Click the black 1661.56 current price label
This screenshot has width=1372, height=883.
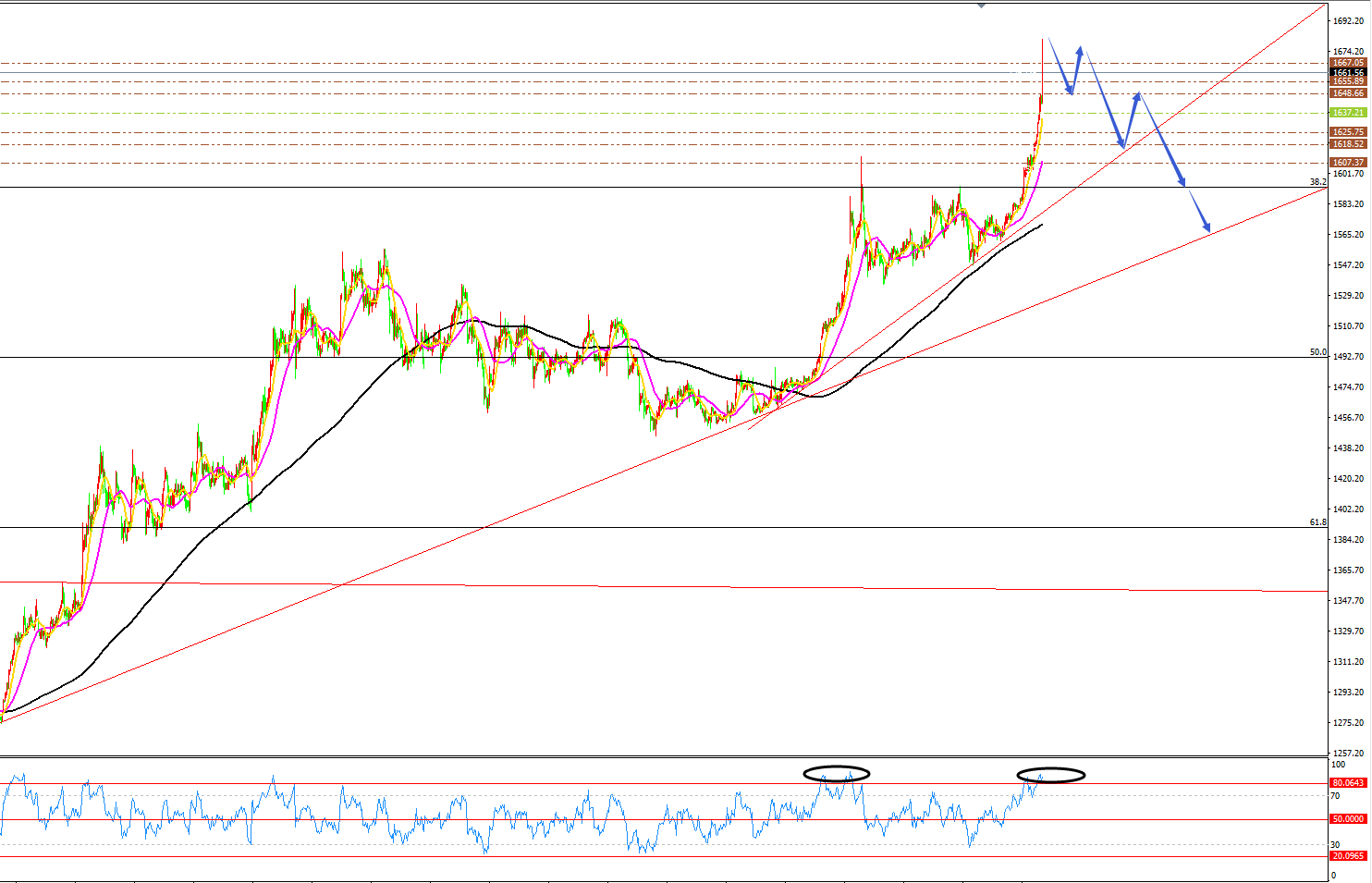tap(1347, 72)
